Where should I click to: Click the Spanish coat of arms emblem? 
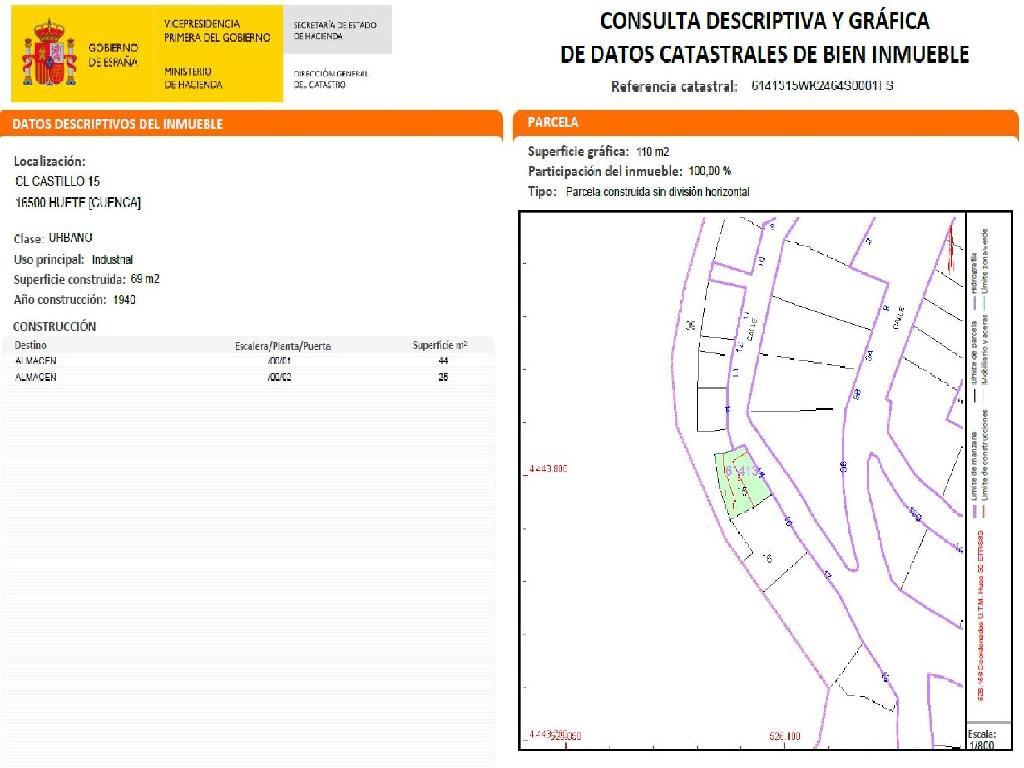pyautogui.click(x=49, y=52)
